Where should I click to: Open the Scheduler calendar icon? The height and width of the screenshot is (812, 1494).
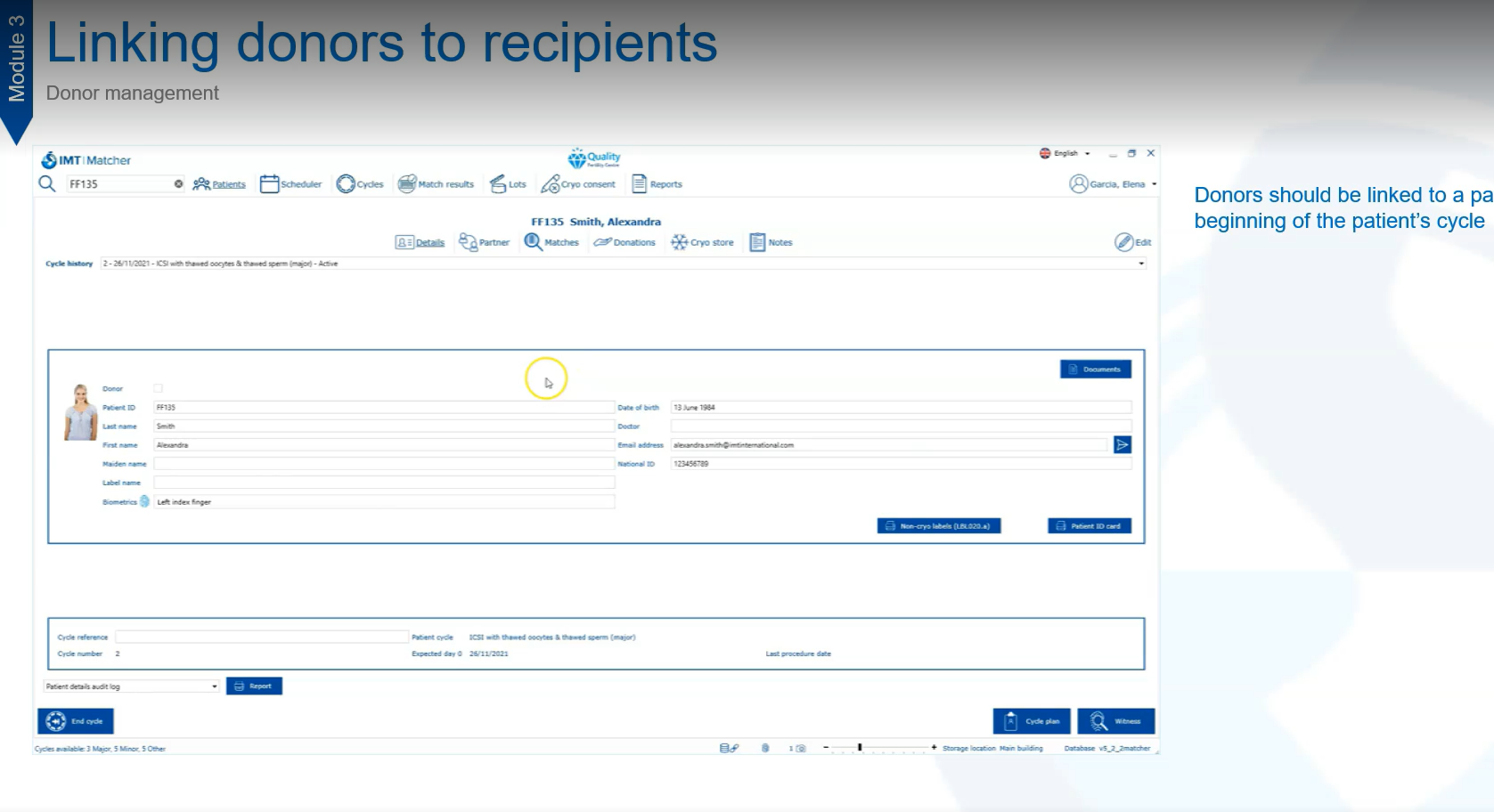269,184
